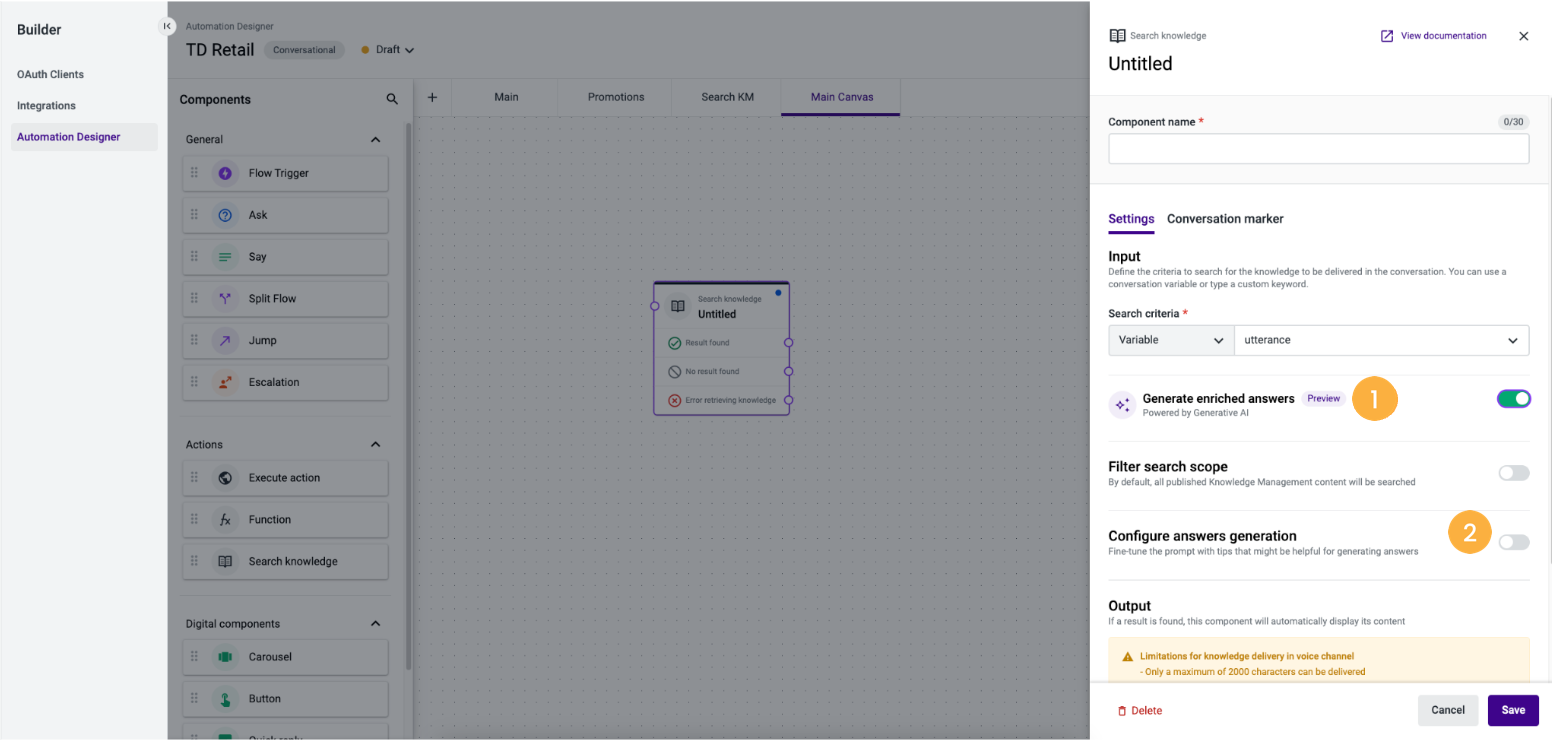This screenshot has height=740, width=1552.
Task: Collapse the Builder sidebar arrow
Action: pyautogui.click(x=167, y=26)
